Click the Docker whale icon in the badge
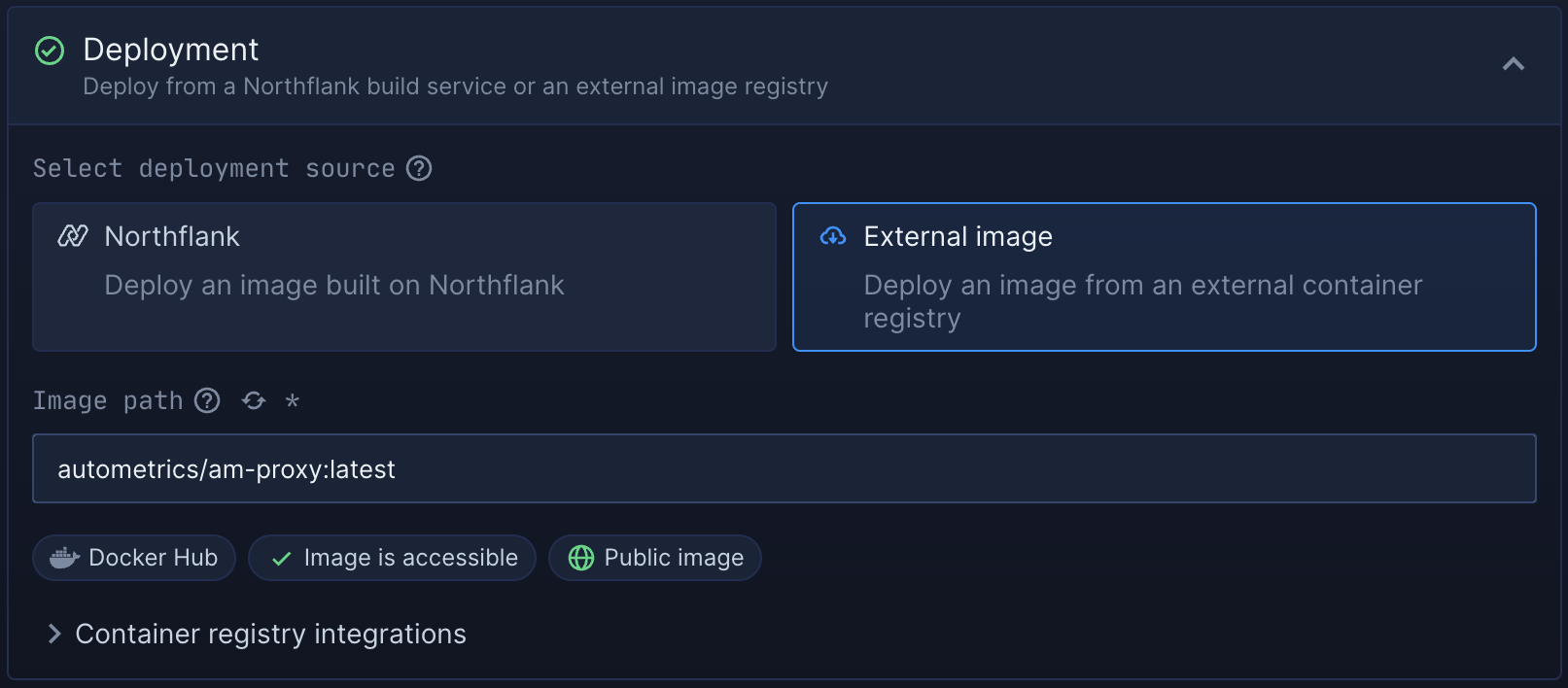The width and height of the screenshot is (1568, 688). pos(63,557)
